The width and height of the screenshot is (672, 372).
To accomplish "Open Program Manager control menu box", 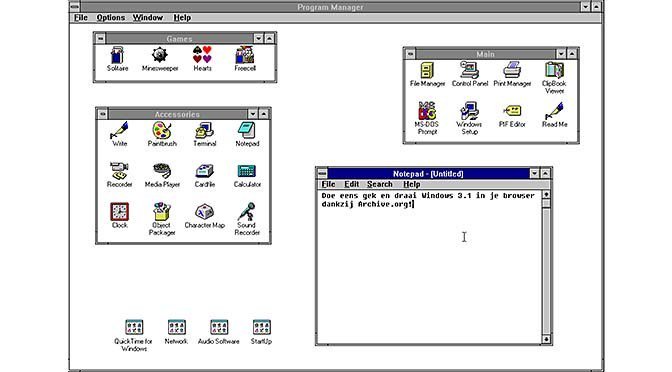I will coord(75,7).
